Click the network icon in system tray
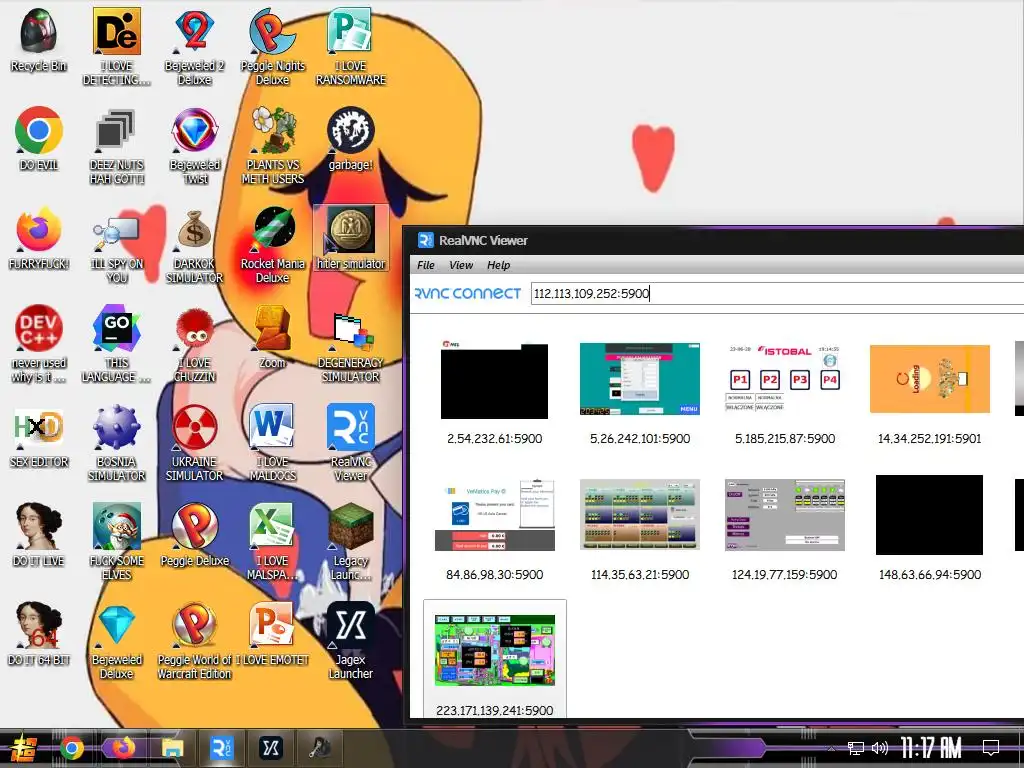 856,748
